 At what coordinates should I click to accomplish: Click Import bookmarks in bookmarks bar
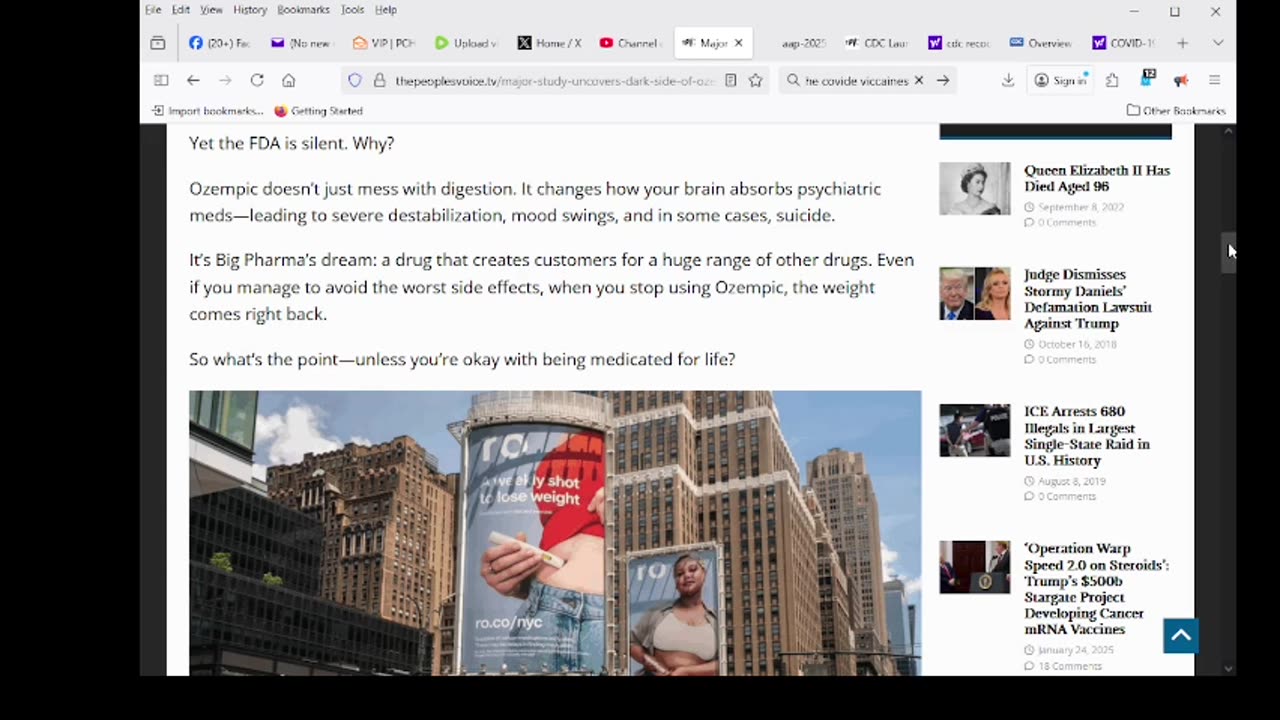pos(207,111)
